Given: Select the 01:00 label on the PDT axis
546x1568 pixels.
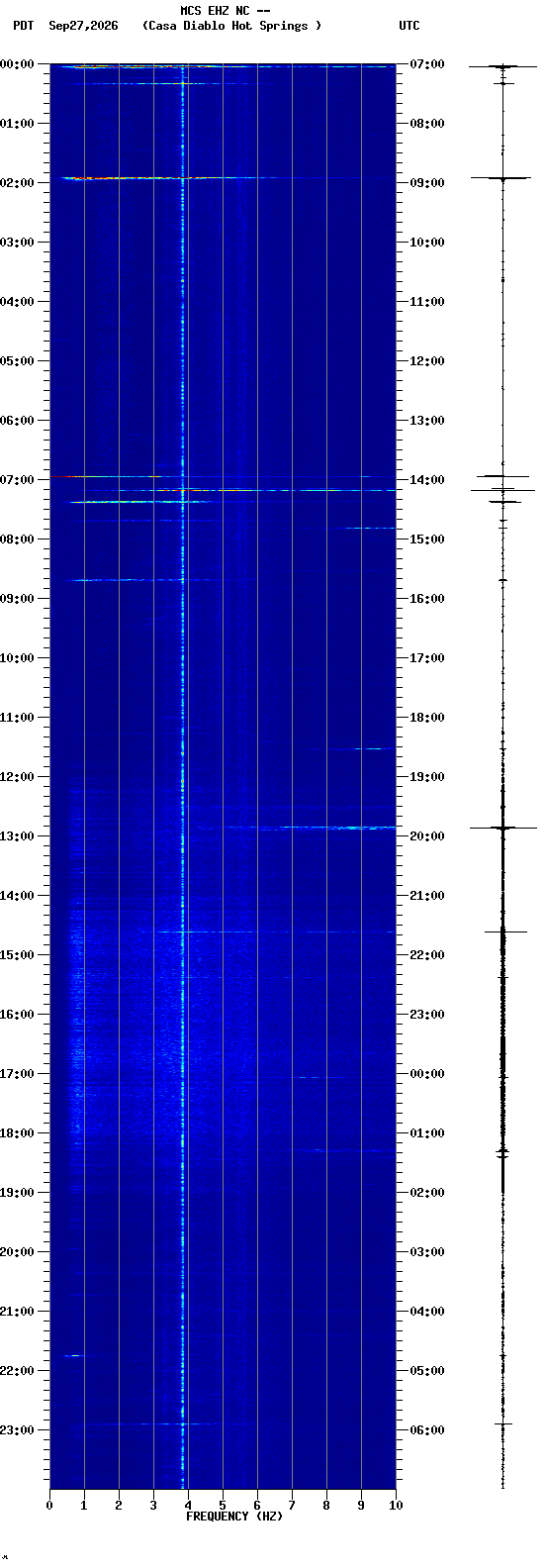Looking at the screenshot, I should click(16, 124).
